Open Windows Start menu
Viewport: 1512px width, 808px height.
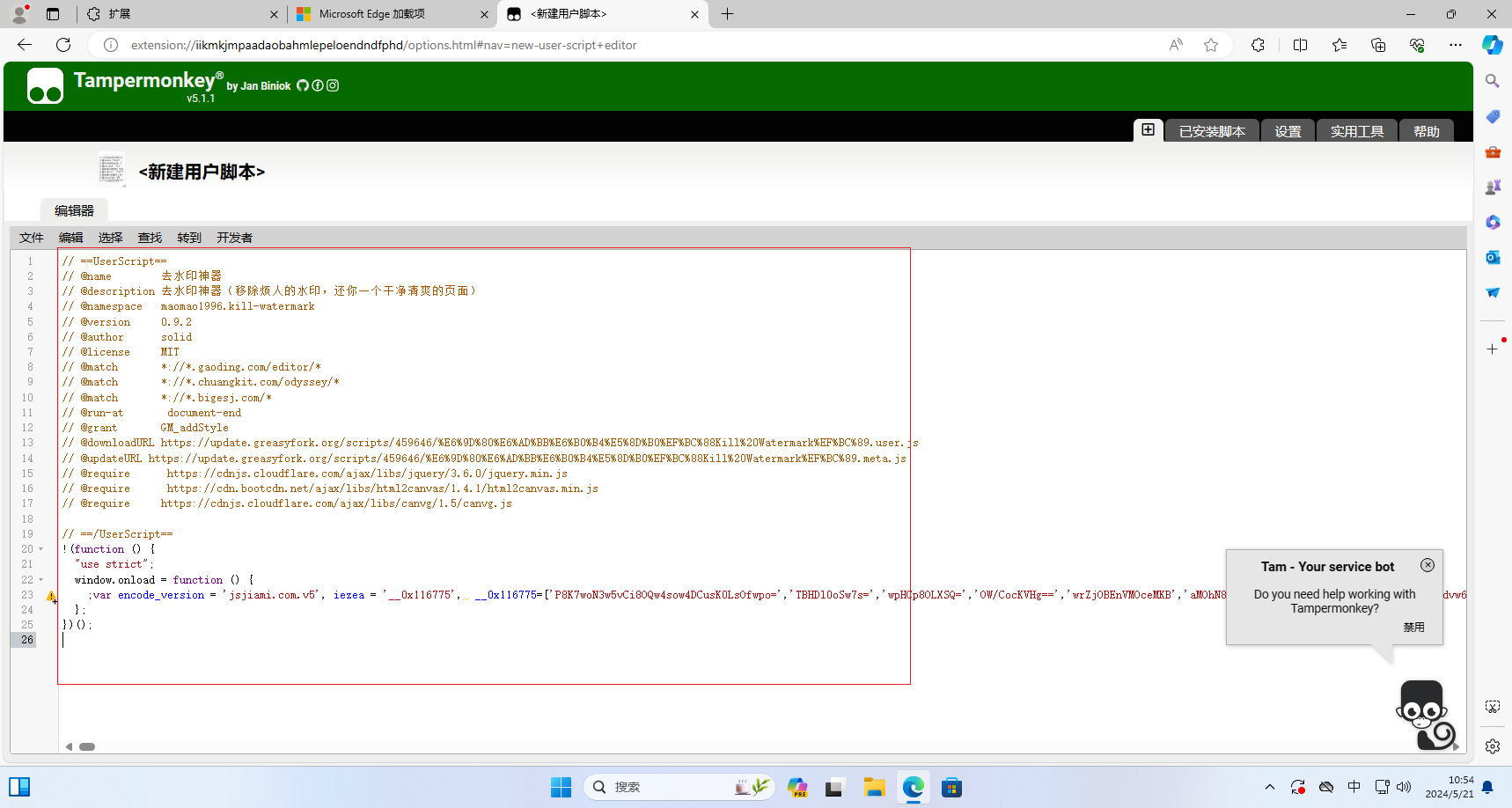[x=561, y=787]
